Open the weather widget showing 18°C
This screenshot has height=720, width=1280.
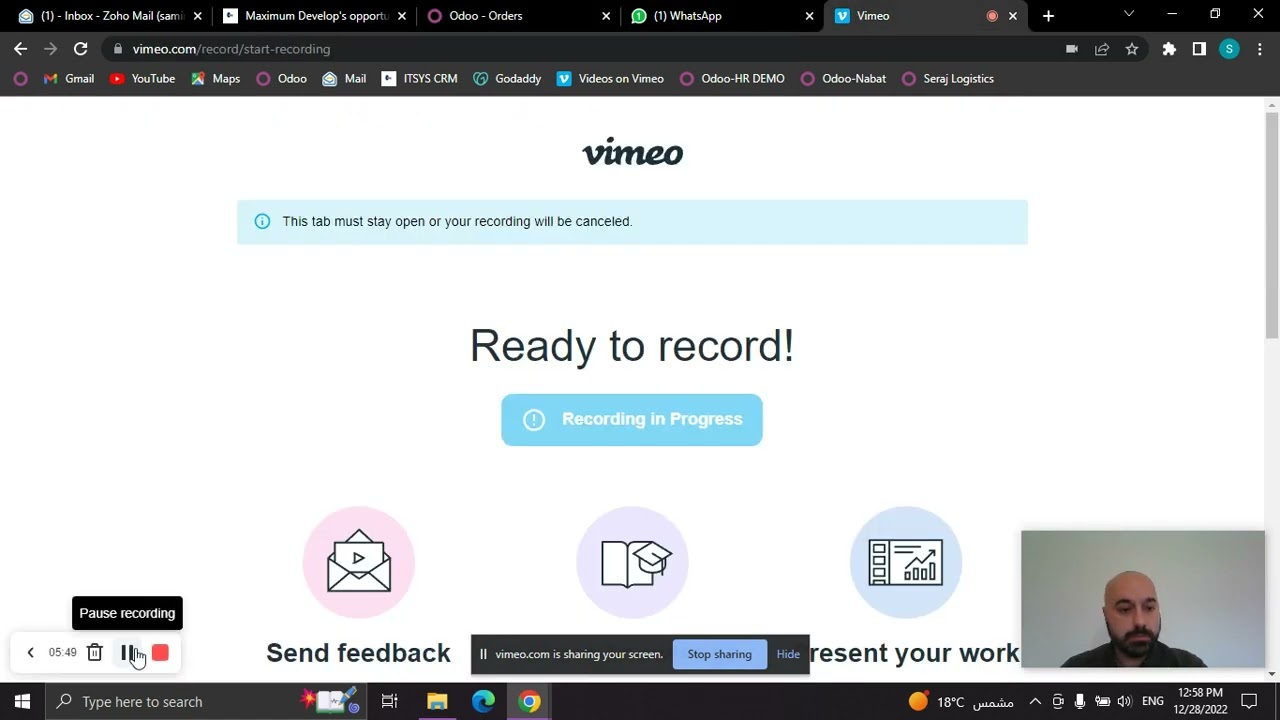(x=960, y=702)
